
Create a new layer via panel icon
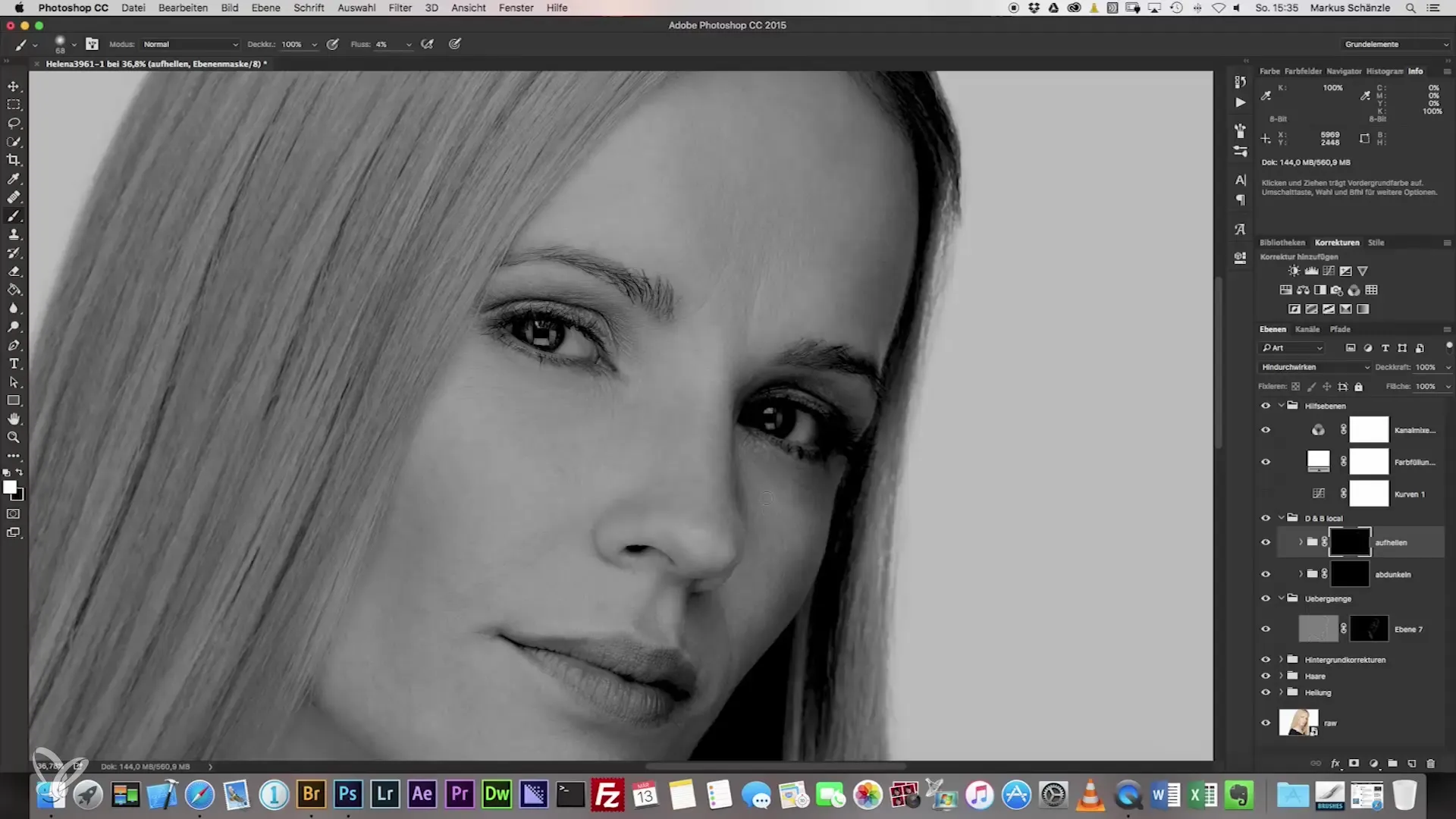(1412, 764)
